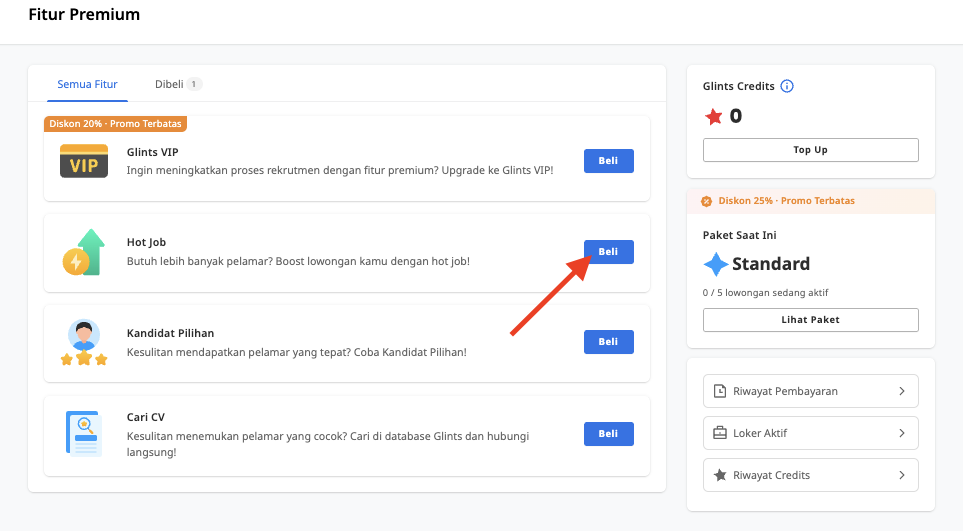Click the Glints Credits info icon
Screen dimensions: 963x531
pos(787,86)
